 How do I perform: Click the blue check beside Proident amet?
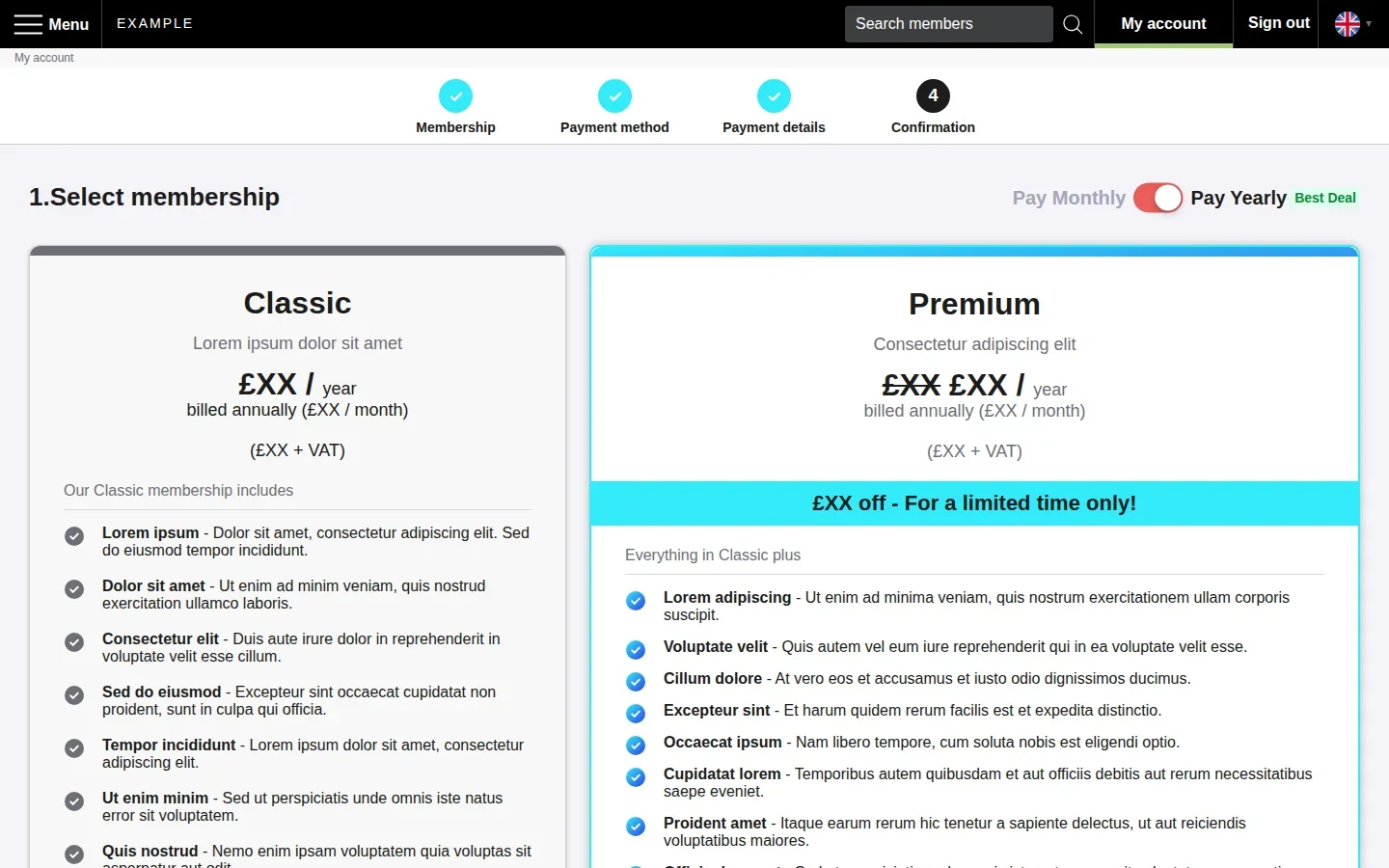[x=636, y=827]
